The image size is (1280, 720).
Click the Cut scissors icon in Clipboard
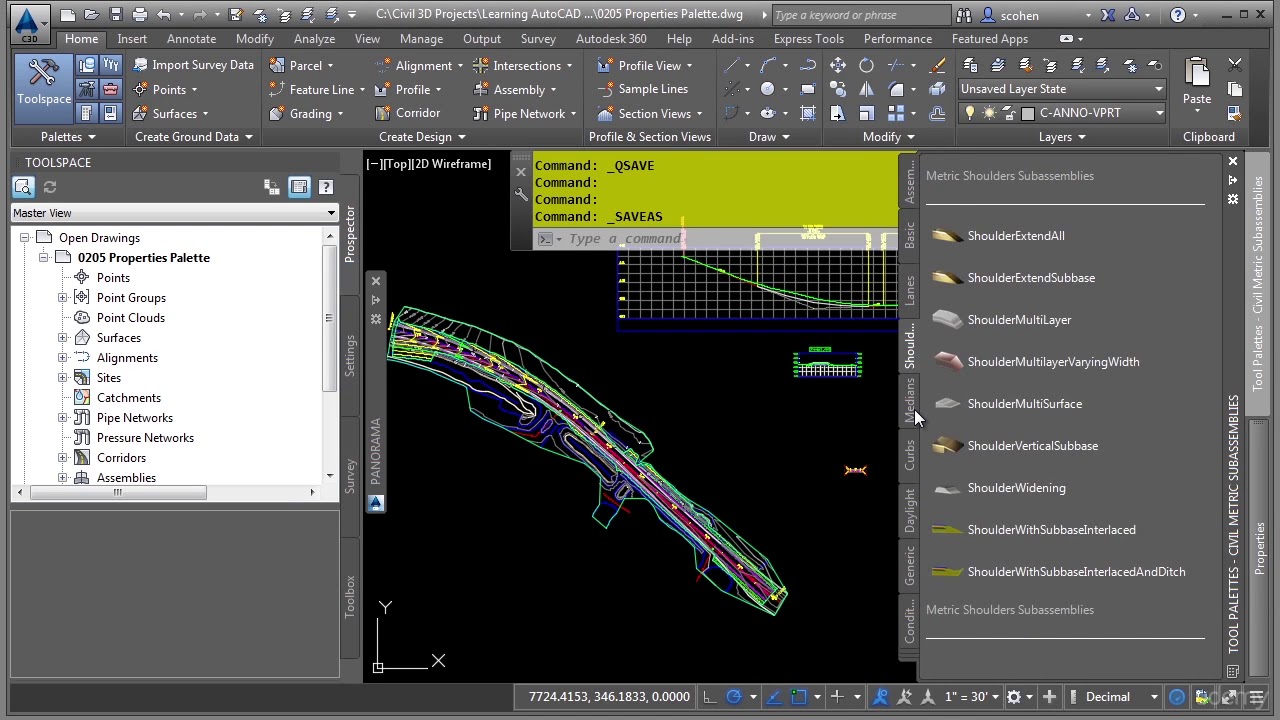(1235, 66)
